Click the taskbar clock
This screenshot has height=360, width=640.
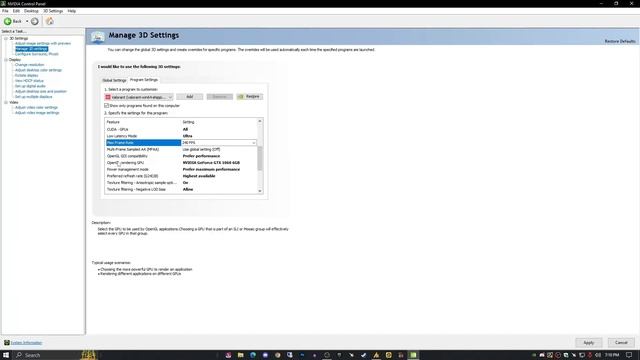[612, 355]
